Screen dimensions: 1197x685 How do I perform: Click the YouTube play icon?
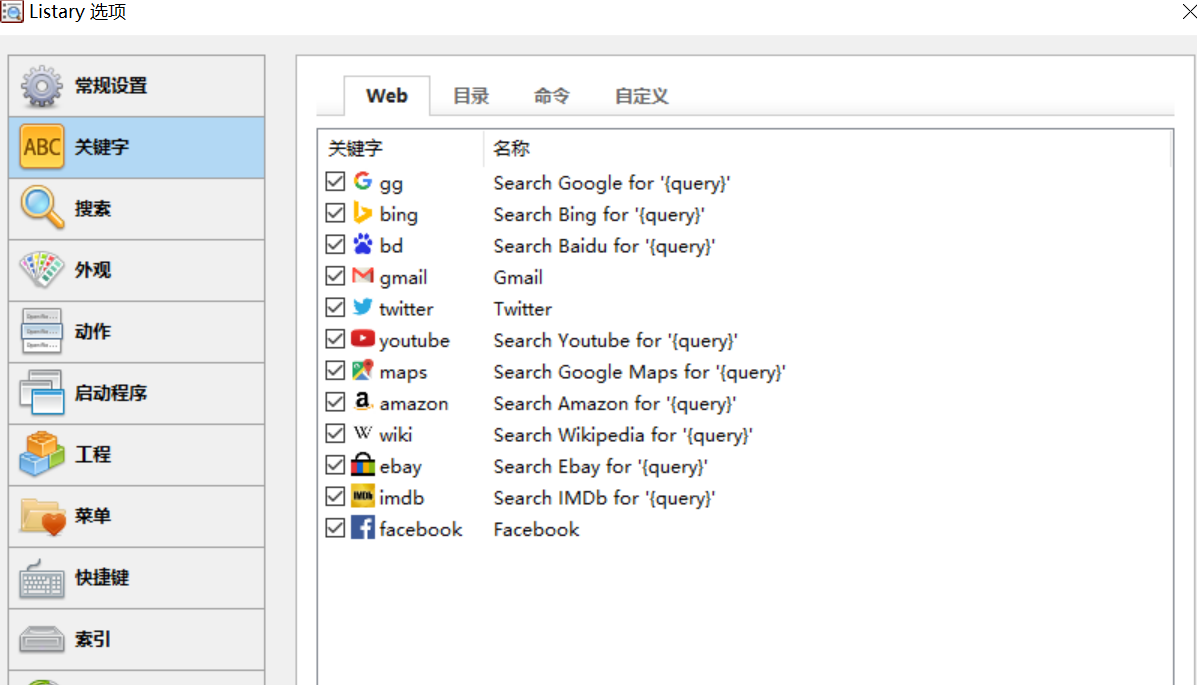click(x=363, y=338)
